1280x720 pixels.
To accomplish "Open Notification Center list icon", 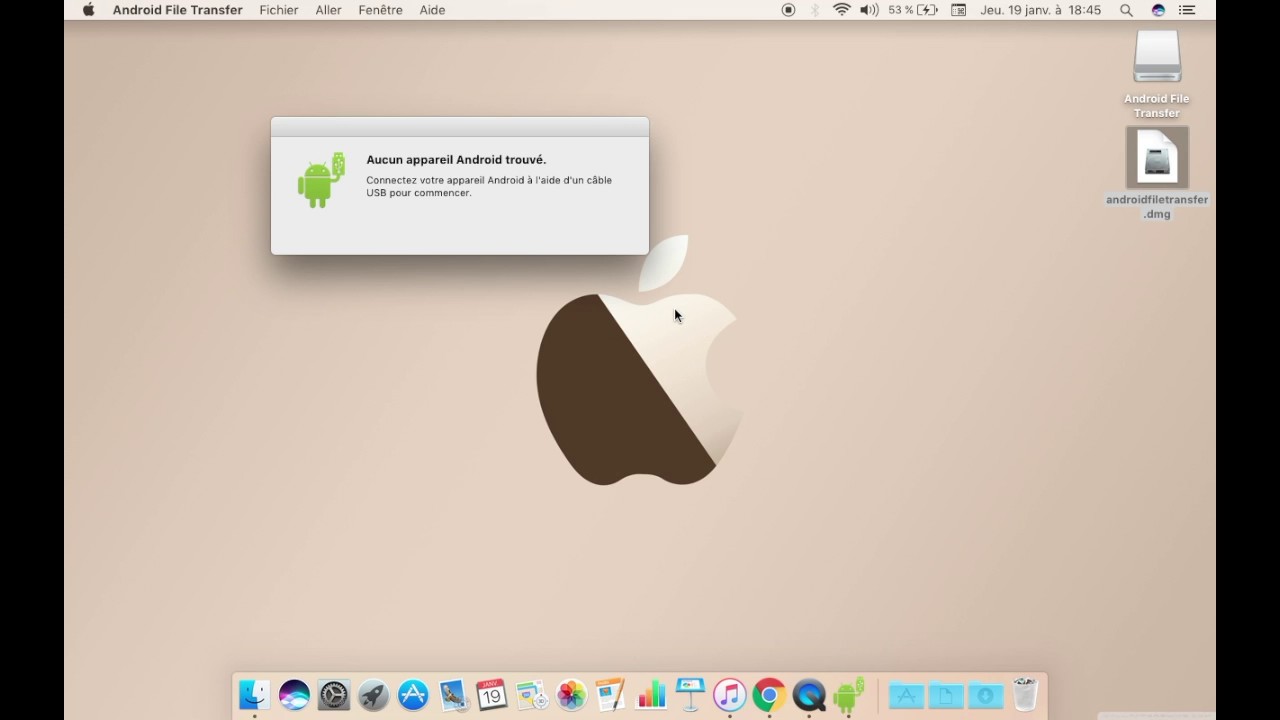I will 1187,10.
